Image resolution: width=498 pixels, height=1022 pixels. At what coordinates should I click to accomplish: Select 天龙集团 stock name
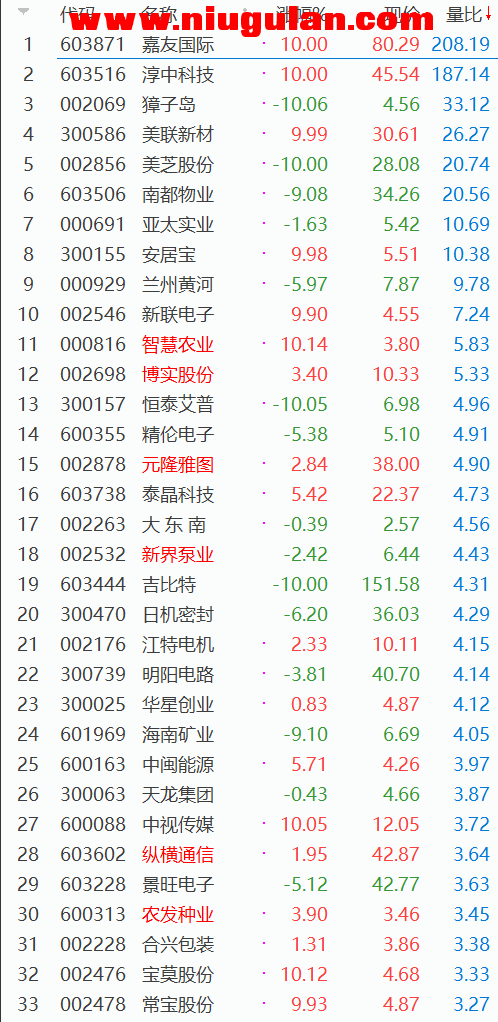point(178,795)
